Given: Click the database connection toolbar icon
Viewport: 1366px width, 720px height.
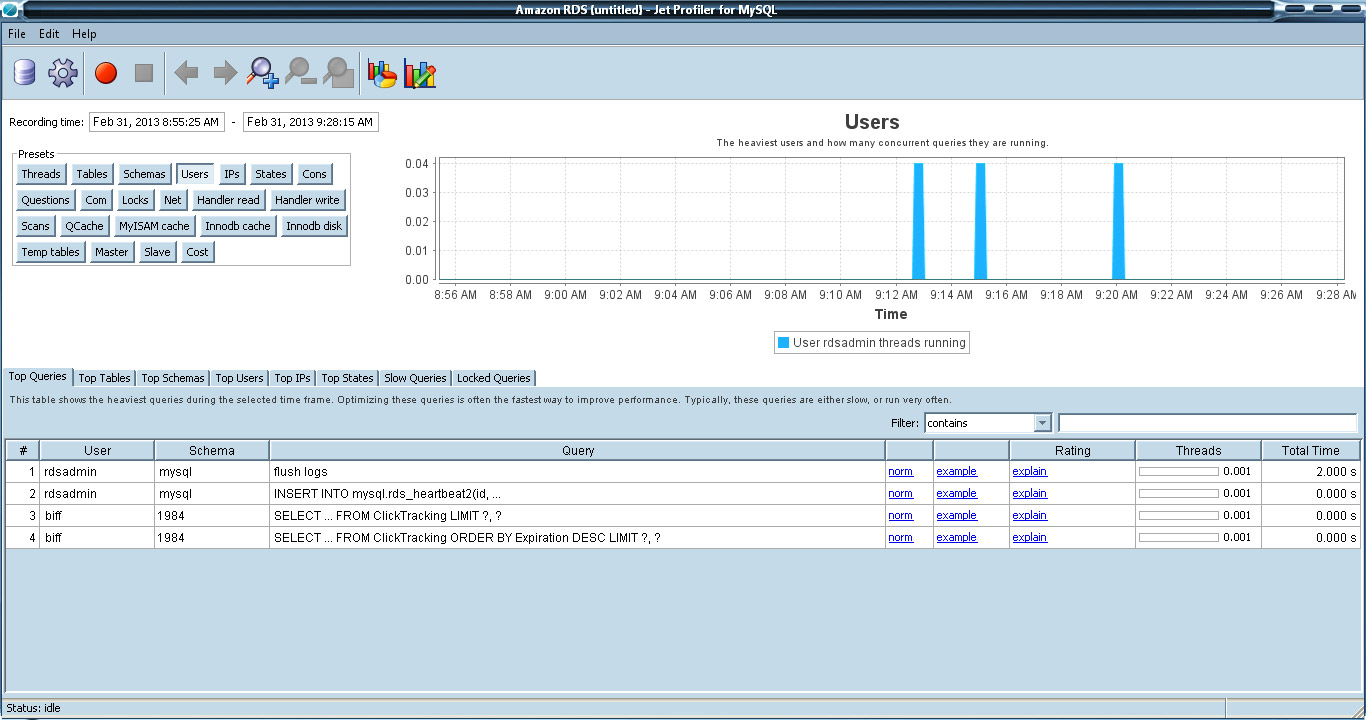Looking at the screenshot, I should point(24,72).
